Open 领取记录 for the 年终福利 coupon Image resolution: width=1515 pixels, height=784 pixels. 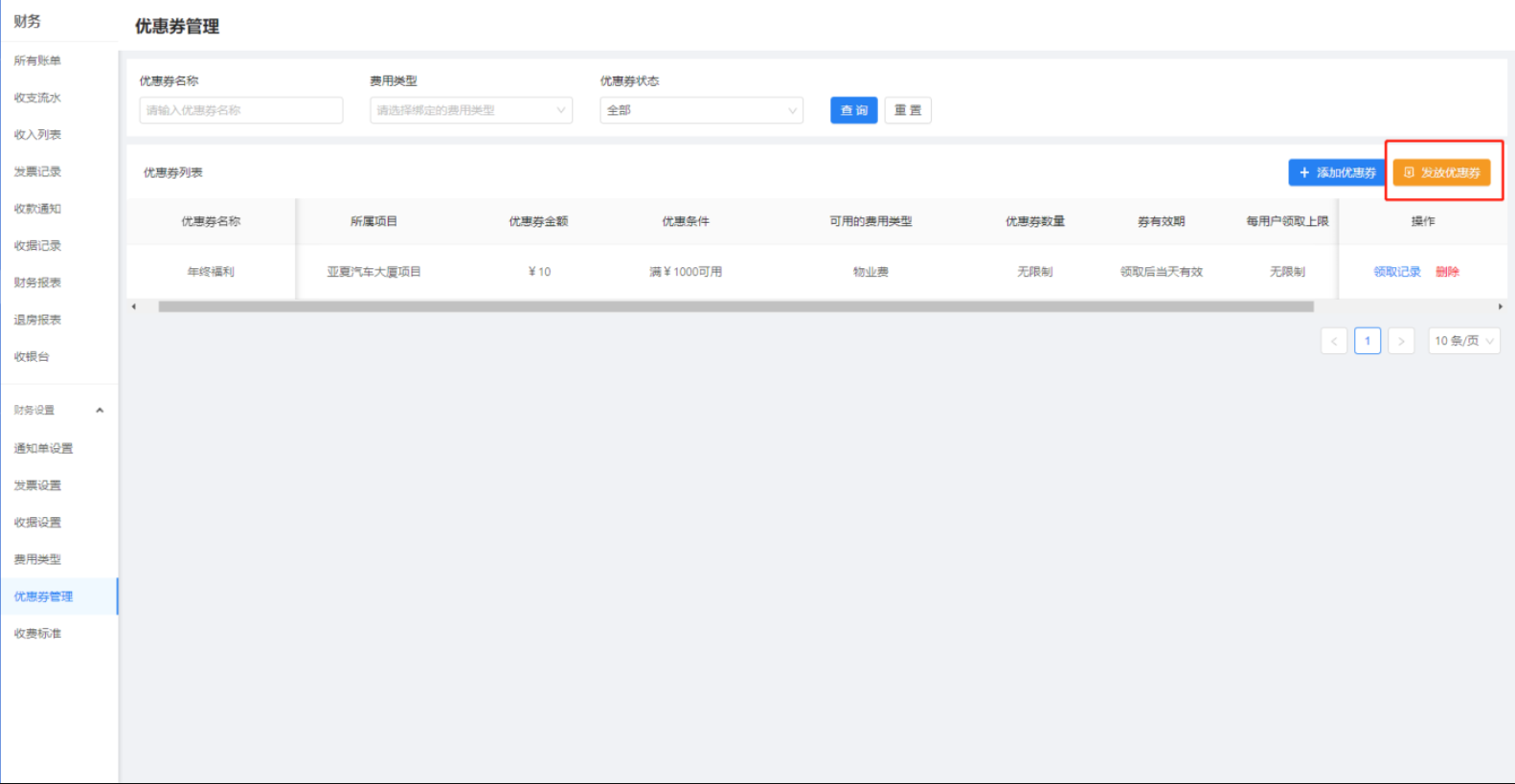click(1396, 272)
